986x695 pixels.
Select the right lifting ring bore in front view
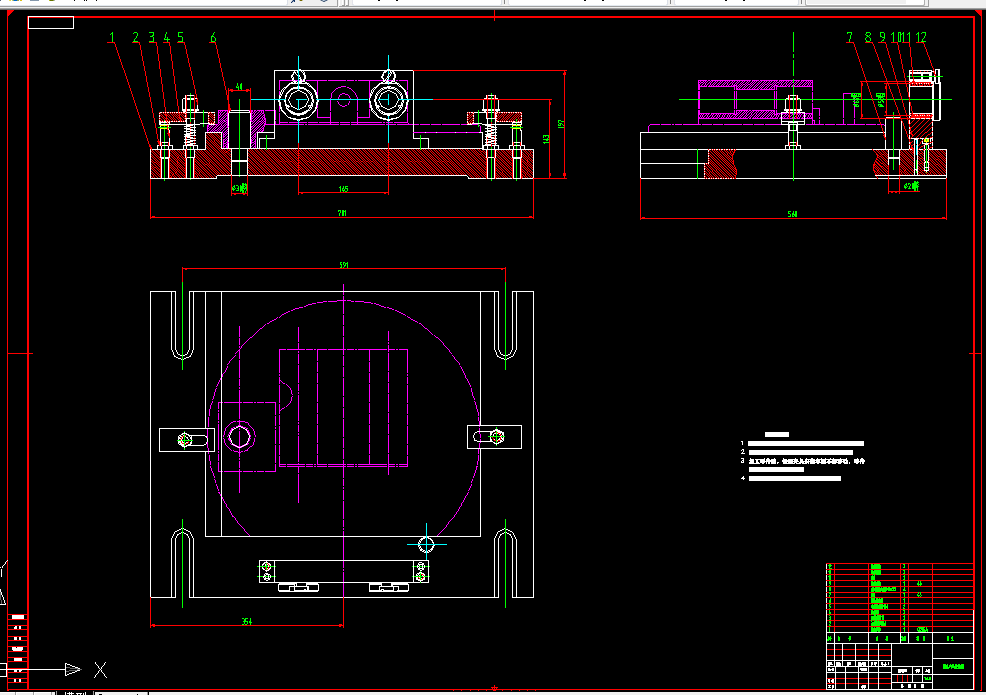(388, 101)
